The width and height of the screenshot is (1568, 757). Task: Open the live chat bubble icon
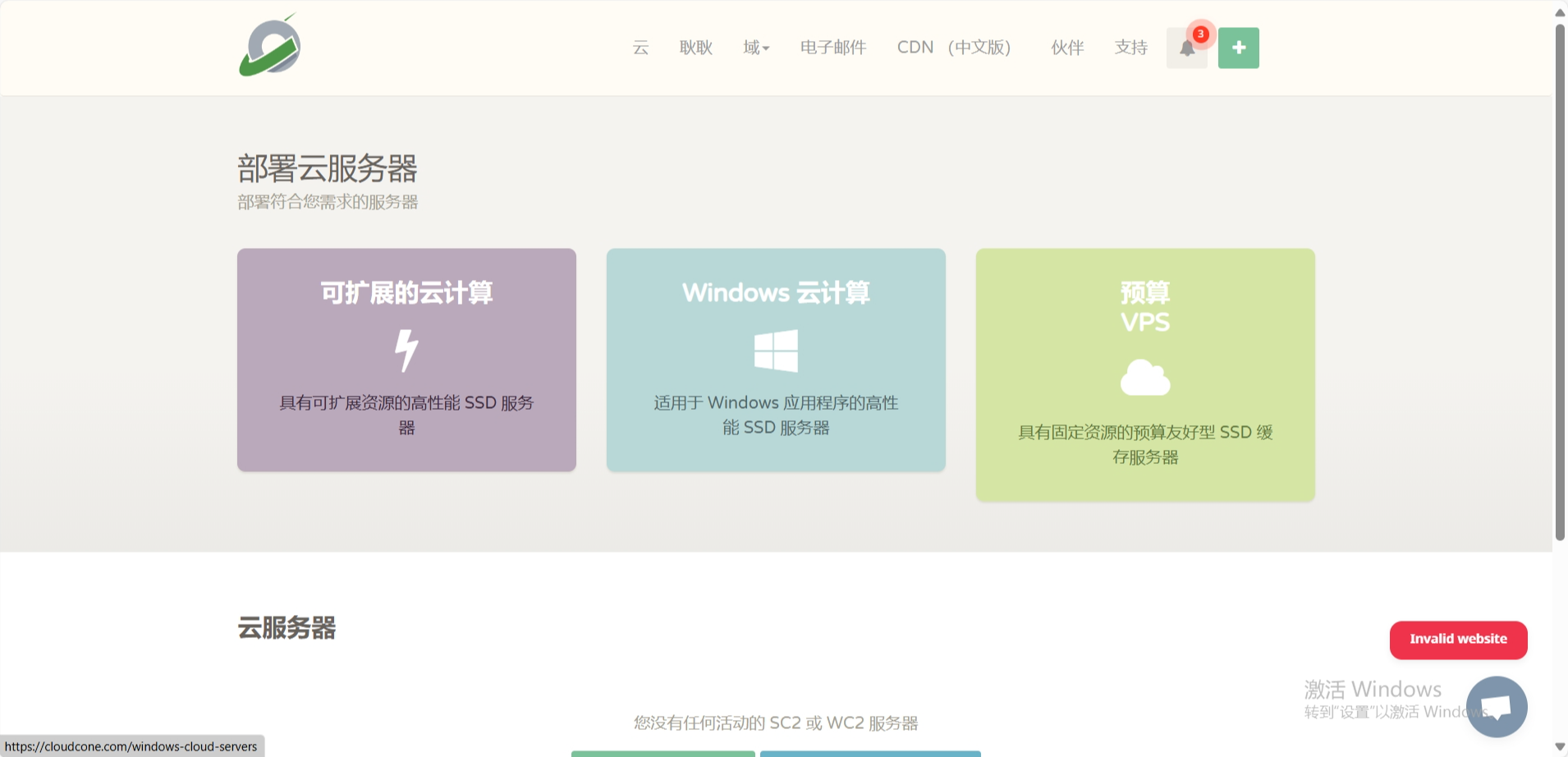coord(1497,706)
